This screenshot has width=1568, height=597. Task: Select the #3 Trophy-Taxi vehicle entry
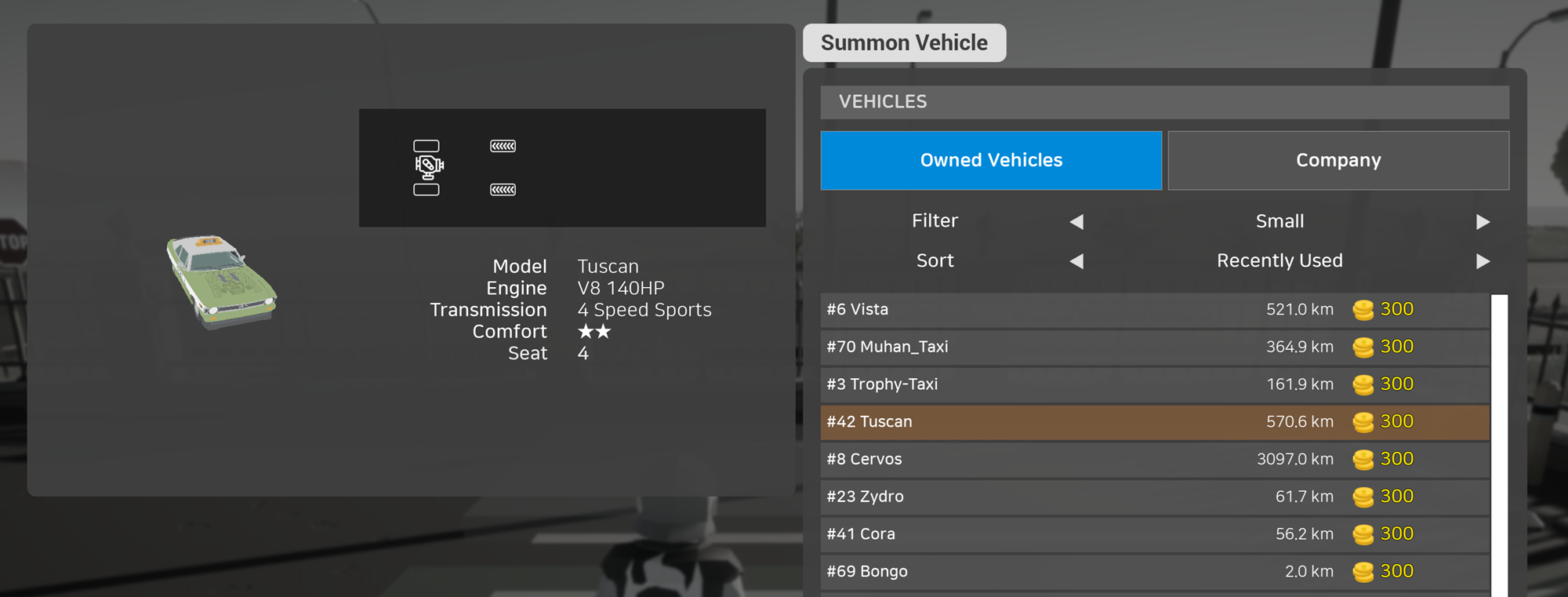(x=1155, y=384)
